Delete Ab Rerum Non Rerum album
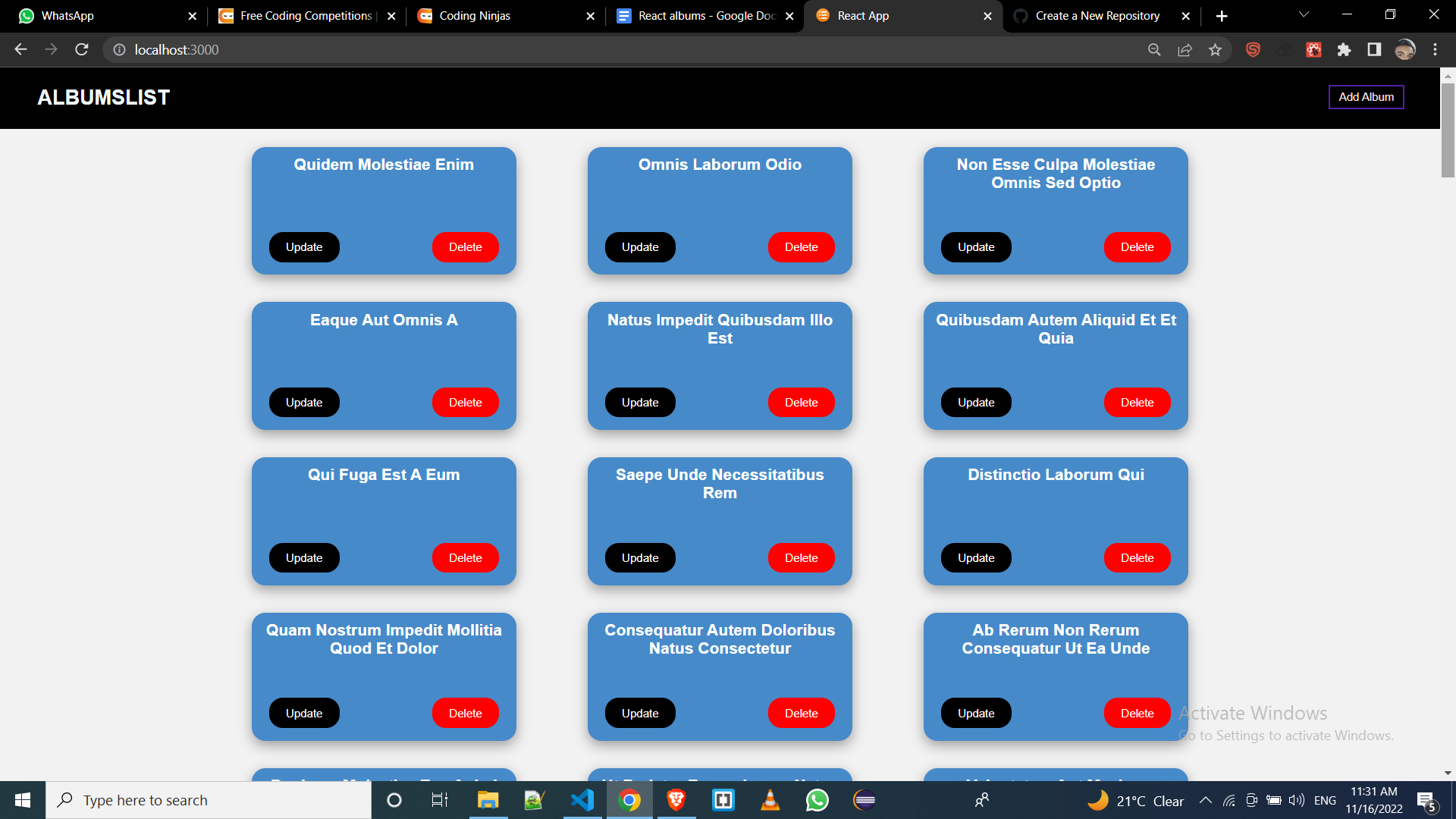 click(x=1137, y=714)
